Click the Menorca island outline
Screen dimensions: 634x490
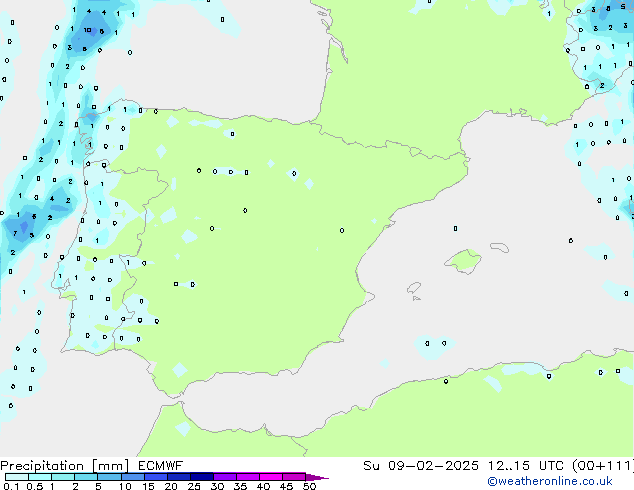click(499, 247)
